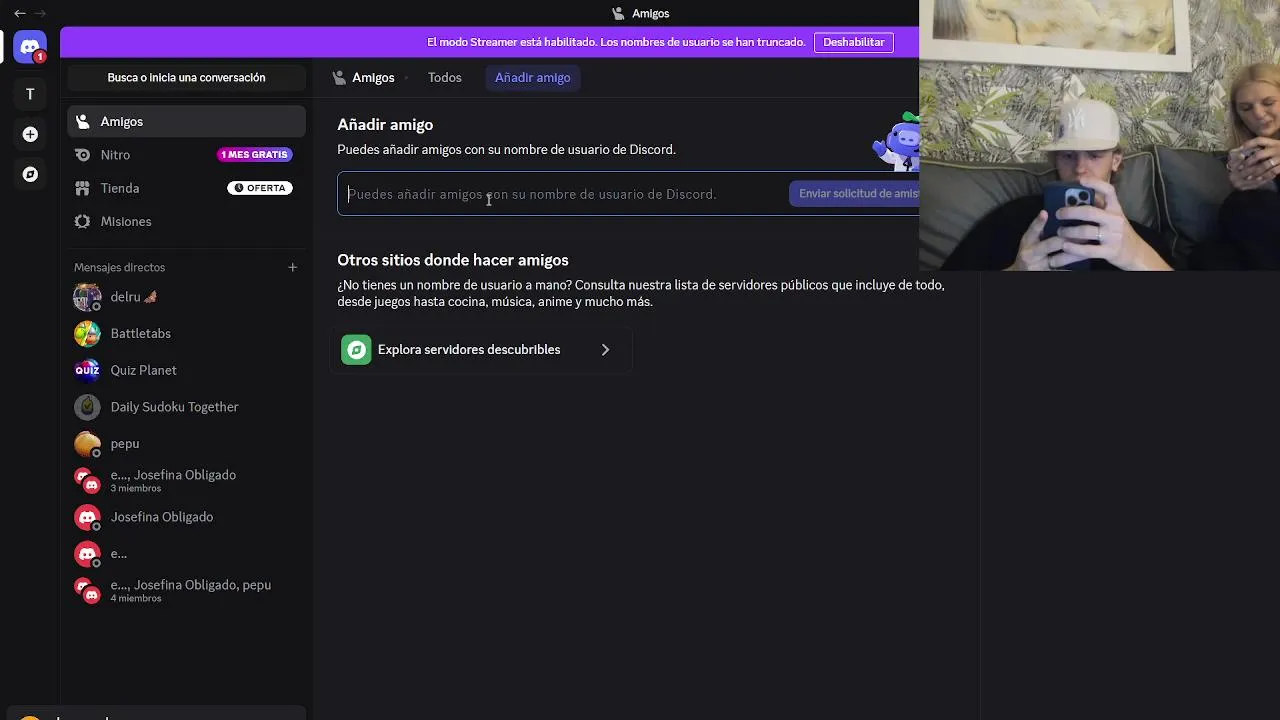Click Busca o inicia una conversación search
This screenshot has height=720, width=1280.
tap(187, 78)
